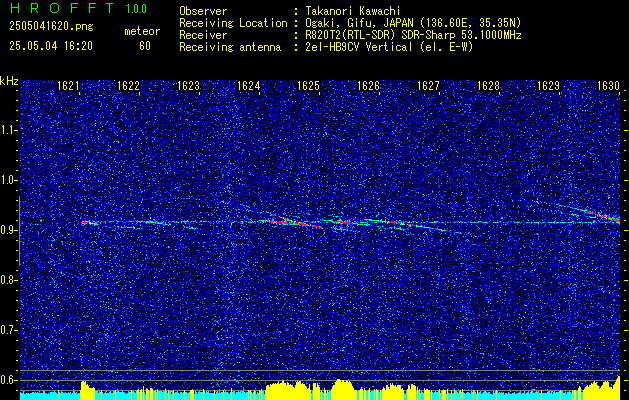629x400 pixels.
Task: Click the observer name Takanori Kawachi
Action: point(354,11)
